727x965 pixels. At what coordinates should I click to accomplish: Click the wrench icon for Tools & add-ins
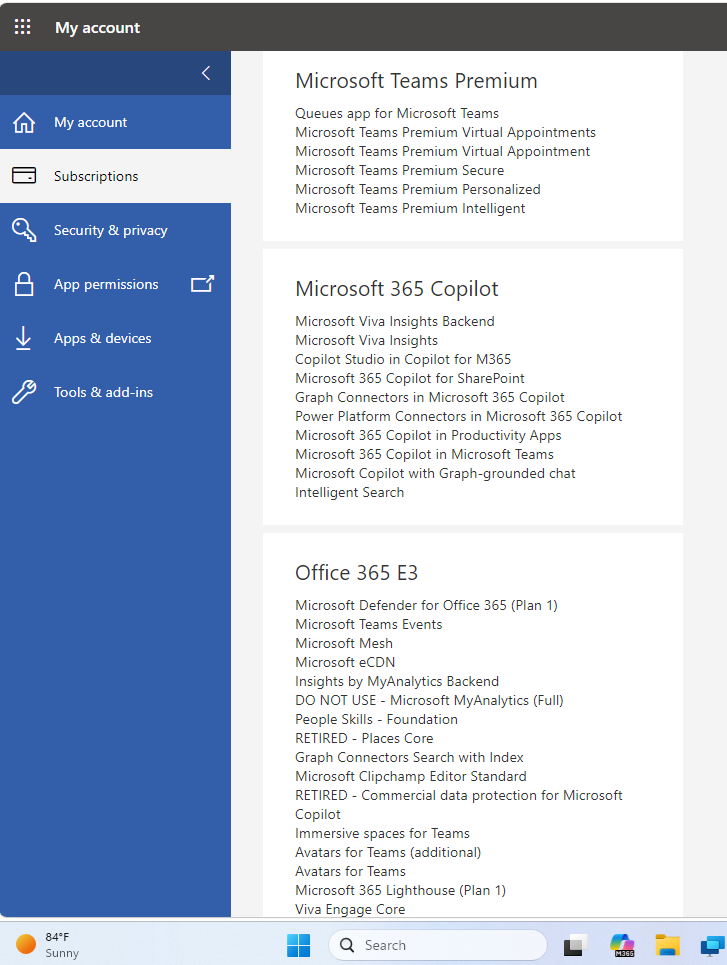[24, 392]
